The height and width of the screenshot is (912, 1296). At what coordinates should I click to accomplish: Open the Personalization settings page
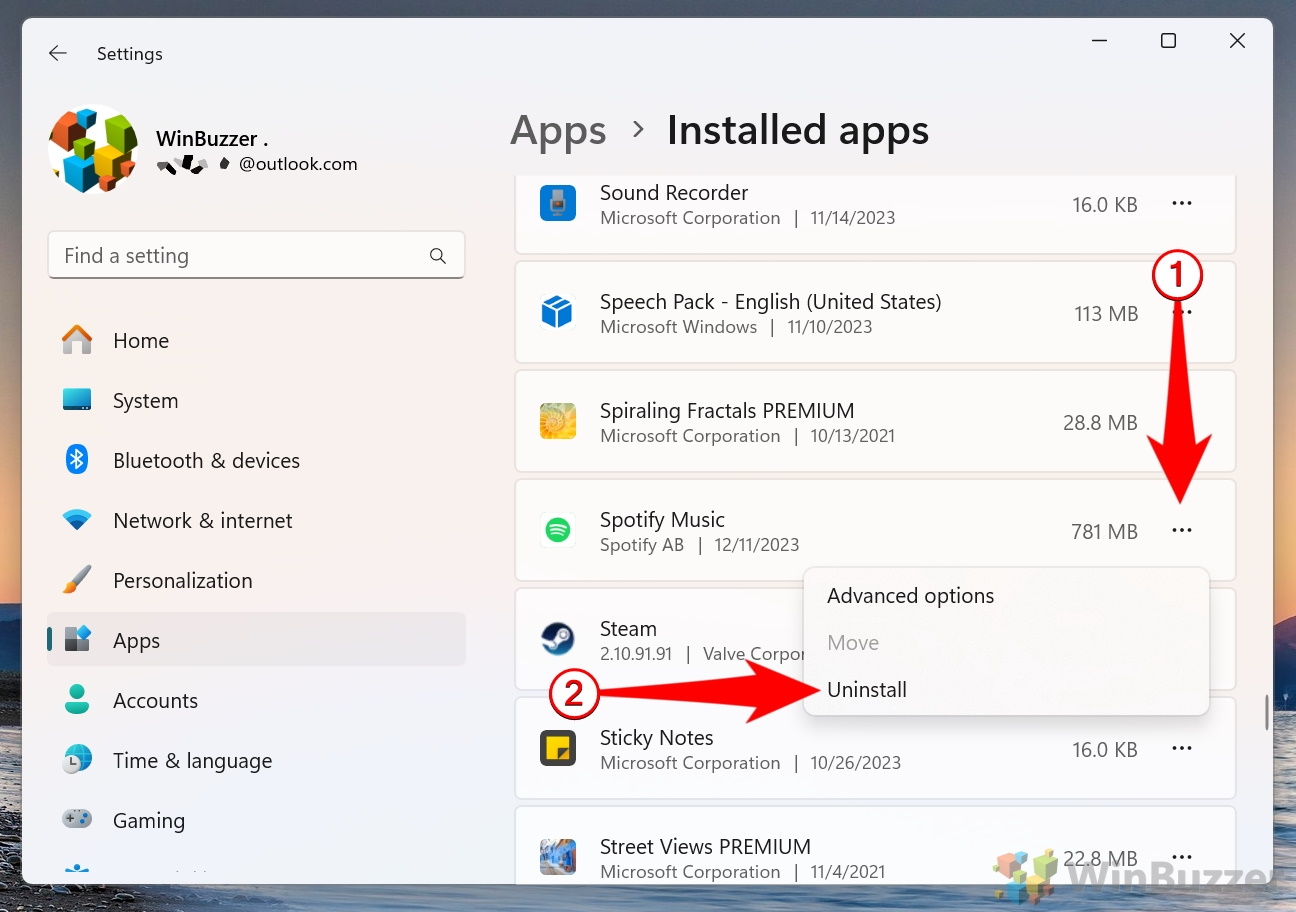click(x=256, y=581)
